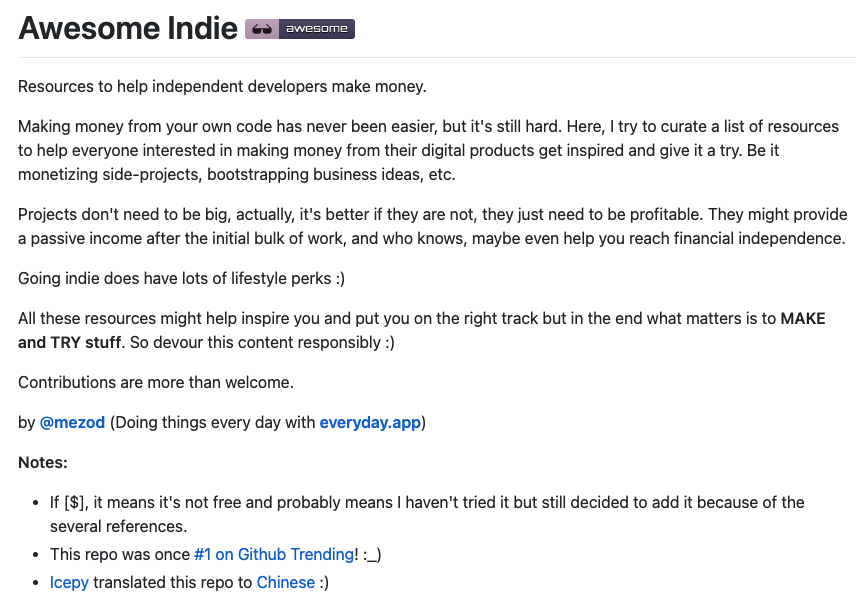This screenshot has width=866, height=609.
Task: Click the "translated this repo to" text
Action: pos(172,582)
